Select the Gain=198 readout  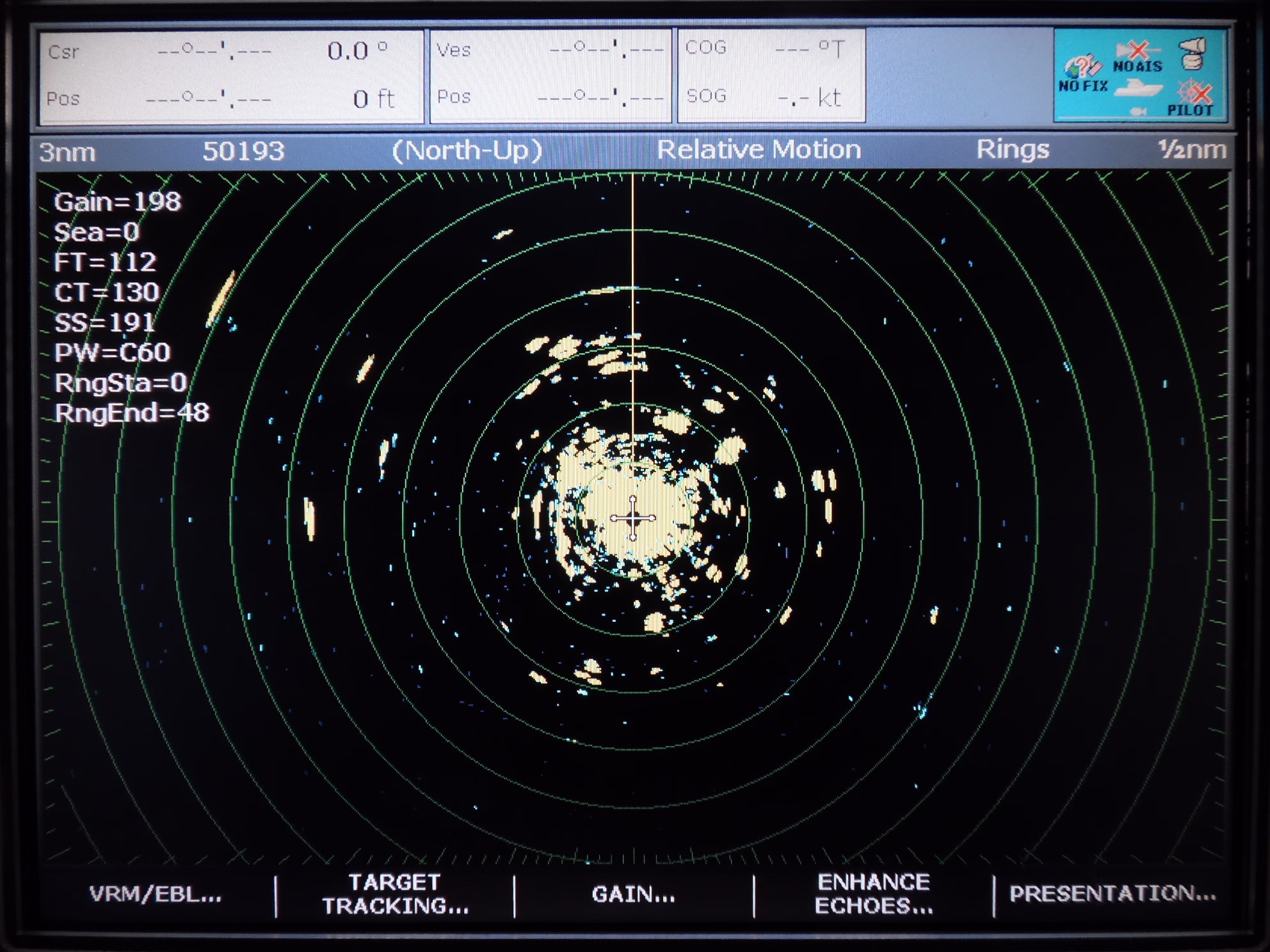(117, 202)
